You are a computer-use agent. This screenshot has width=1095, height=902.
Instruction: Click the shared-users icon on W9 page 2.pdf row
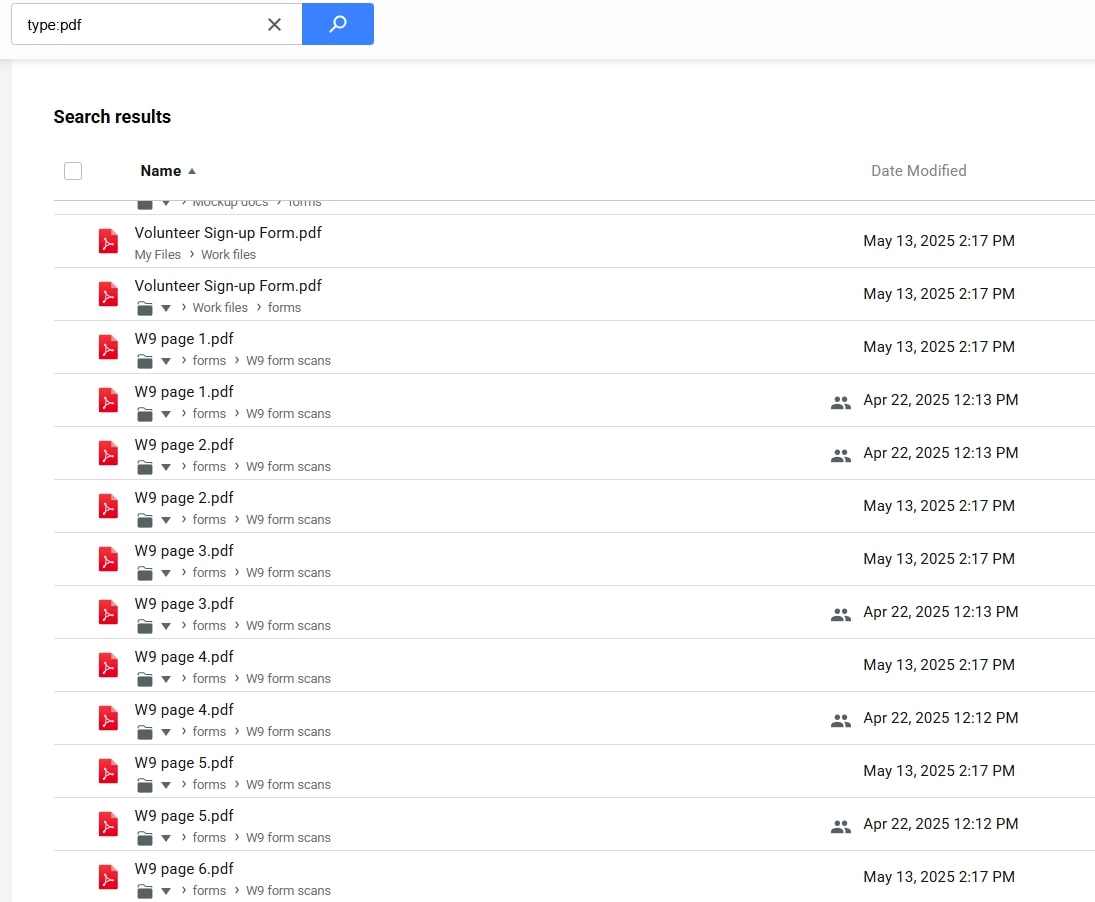pos(841,453)
